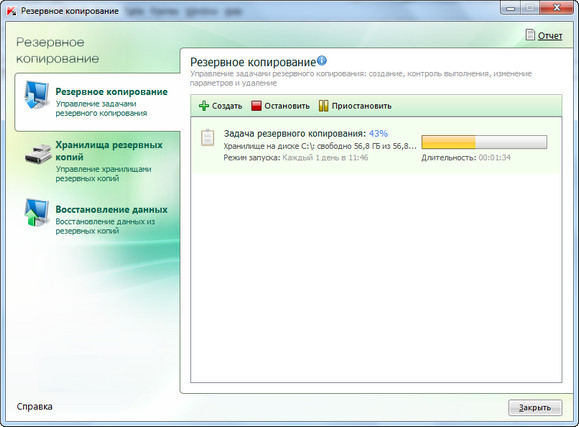
Task: Click the clipboard backup task icon
Action: point(208,137)
